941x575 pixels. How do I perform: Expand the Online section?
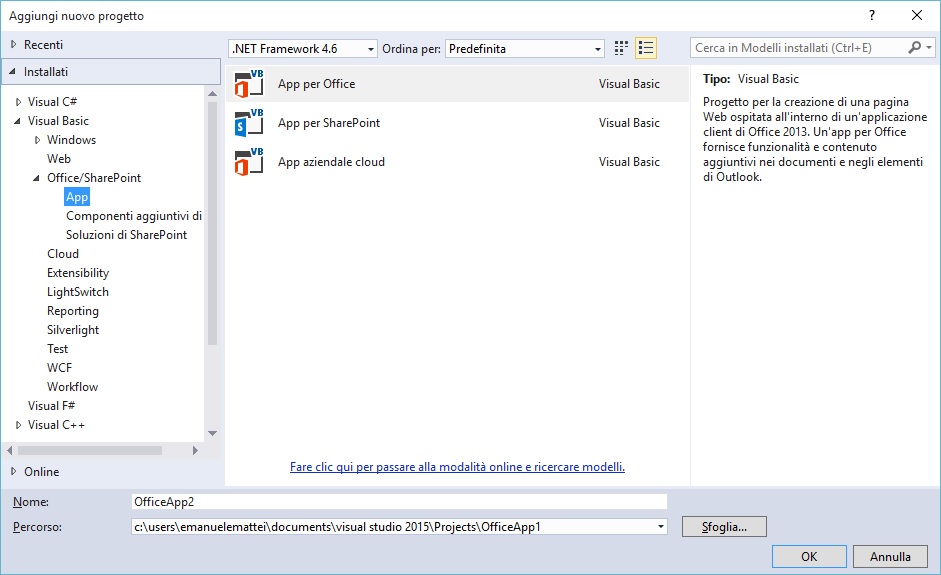13,472
